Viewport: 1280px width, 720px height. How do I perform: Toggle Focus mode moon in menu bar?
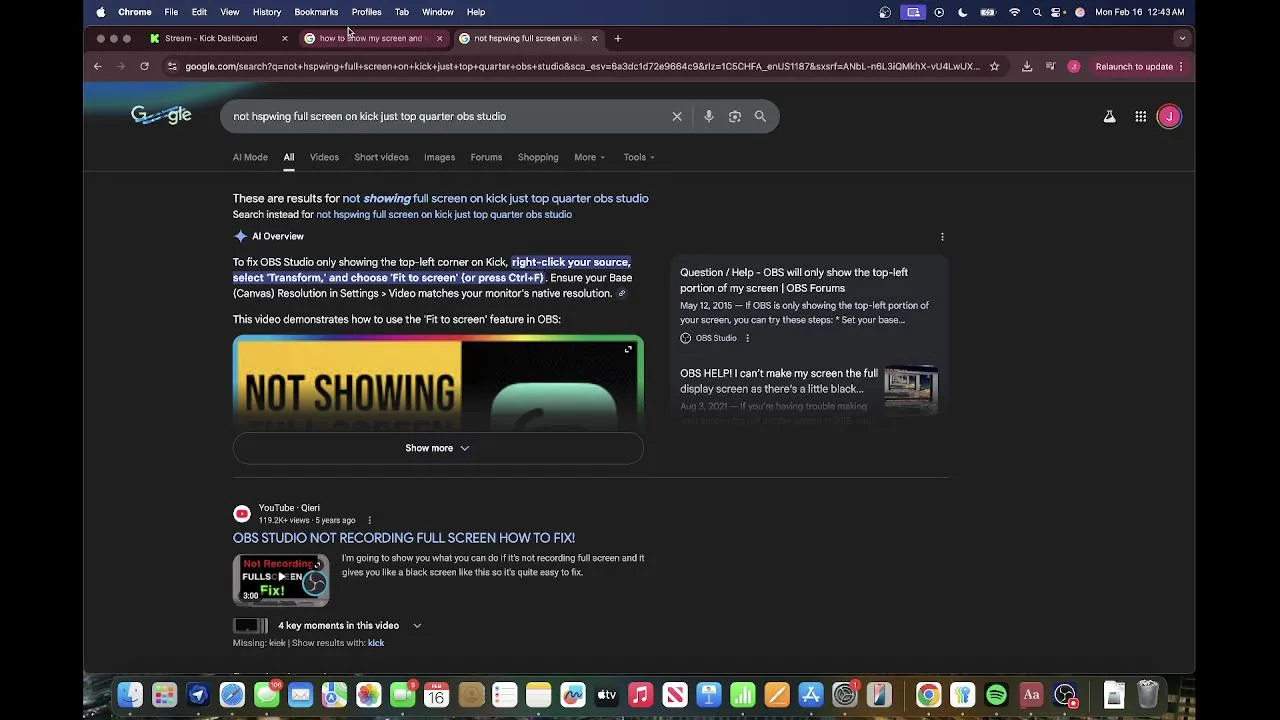(963, 12)
